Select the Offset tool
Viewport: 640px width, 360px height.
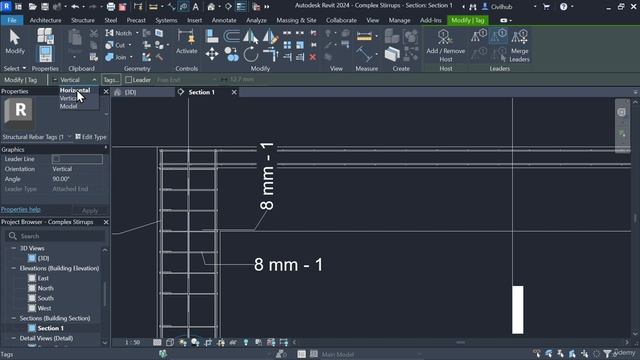tap(231, 36)
